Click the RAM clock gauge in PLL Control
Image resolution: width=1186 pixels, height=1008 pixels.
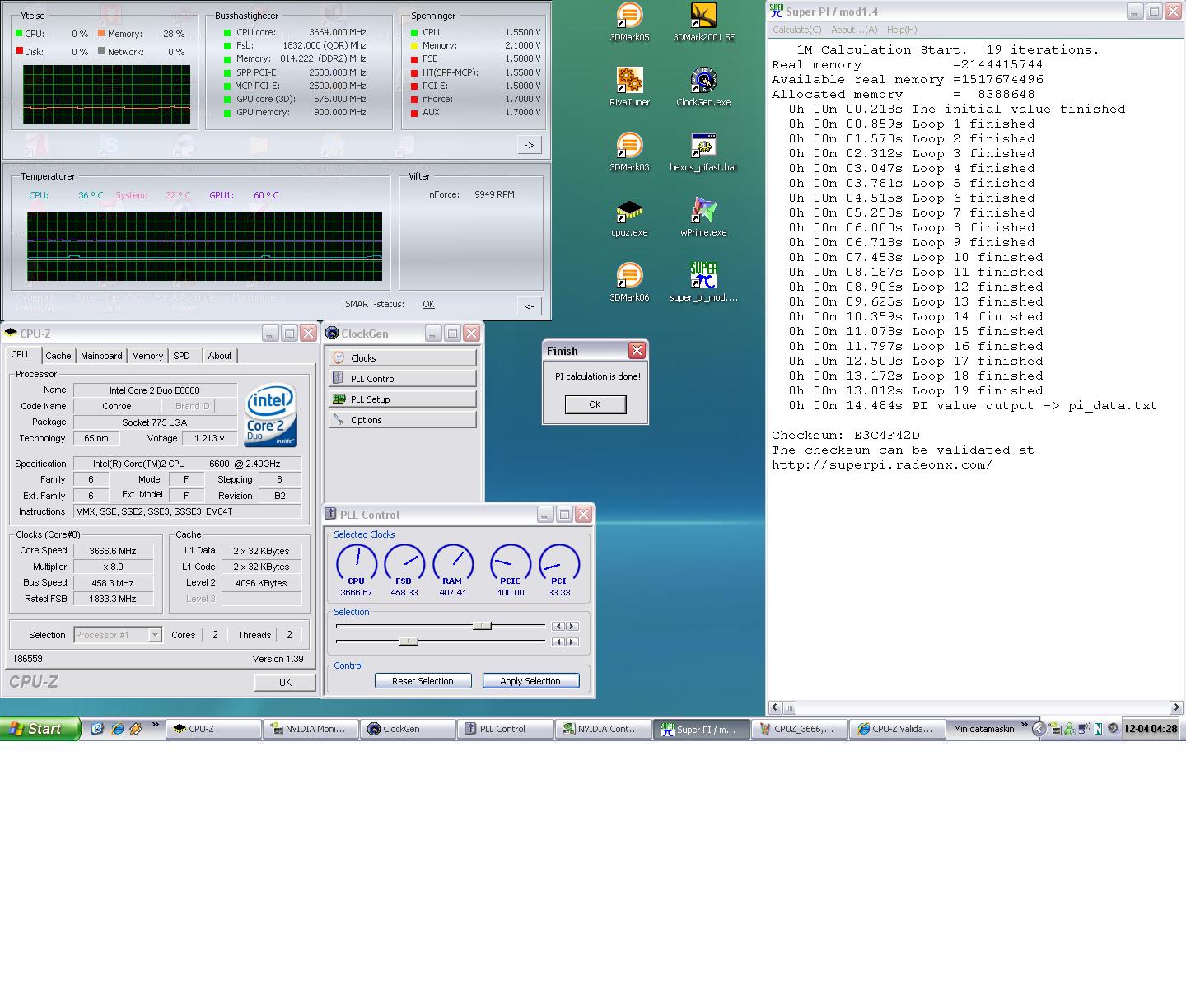pyautogui.click(x=453, y=564)
